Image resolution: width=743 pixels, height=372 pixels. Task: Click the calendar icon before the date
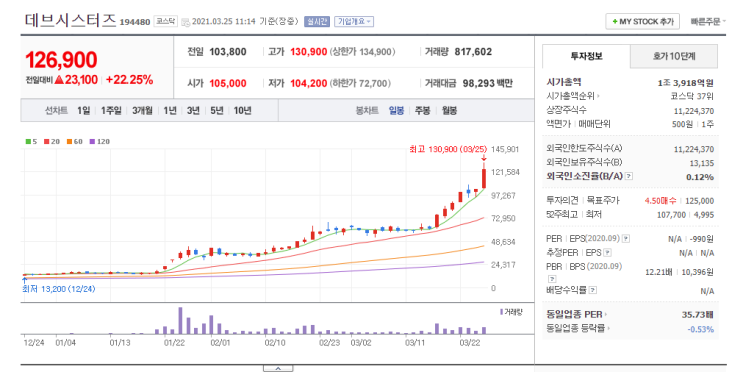185,22
